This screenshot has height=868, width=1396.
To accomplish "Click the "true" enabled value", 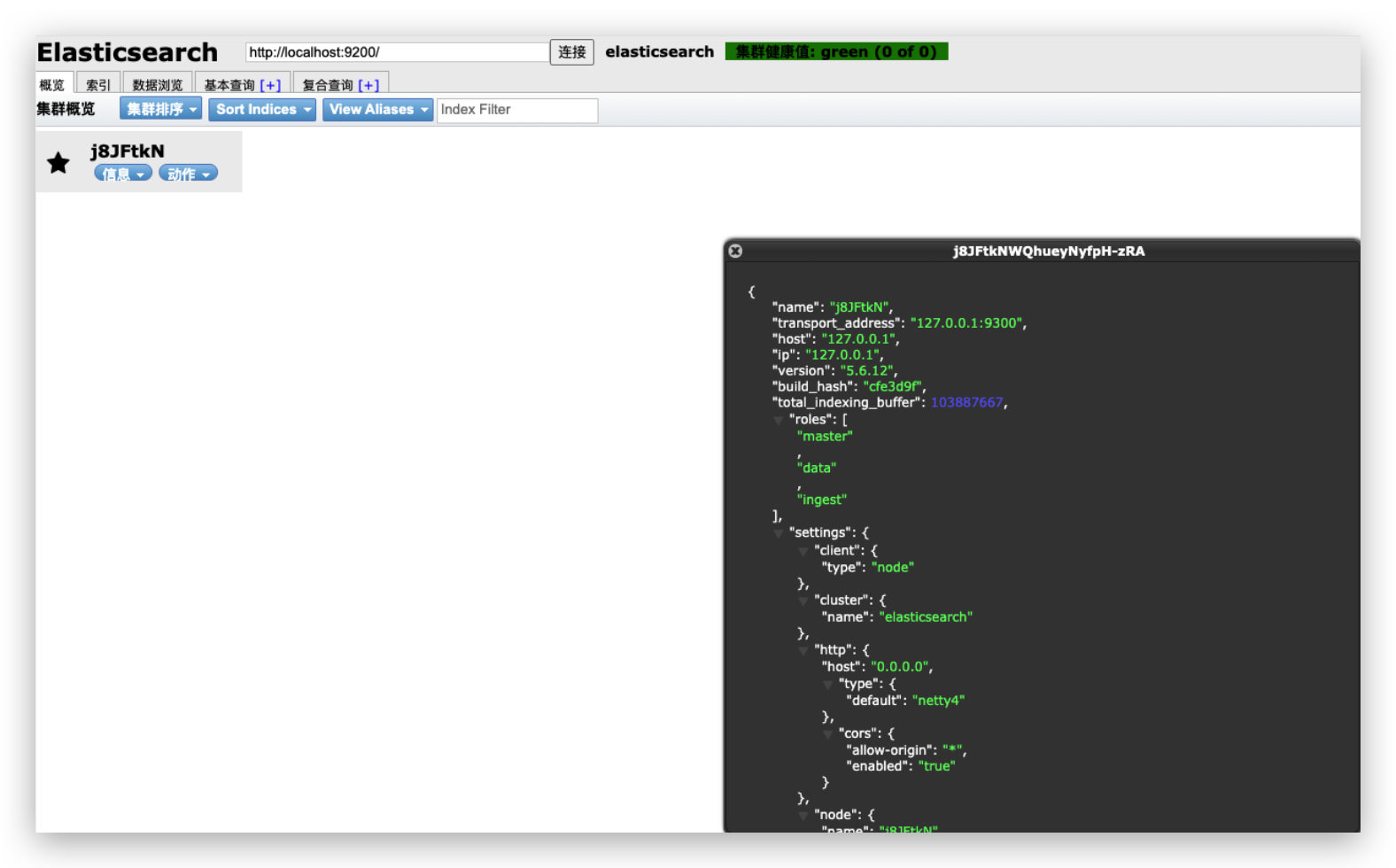I will click(x=936, y=766).
